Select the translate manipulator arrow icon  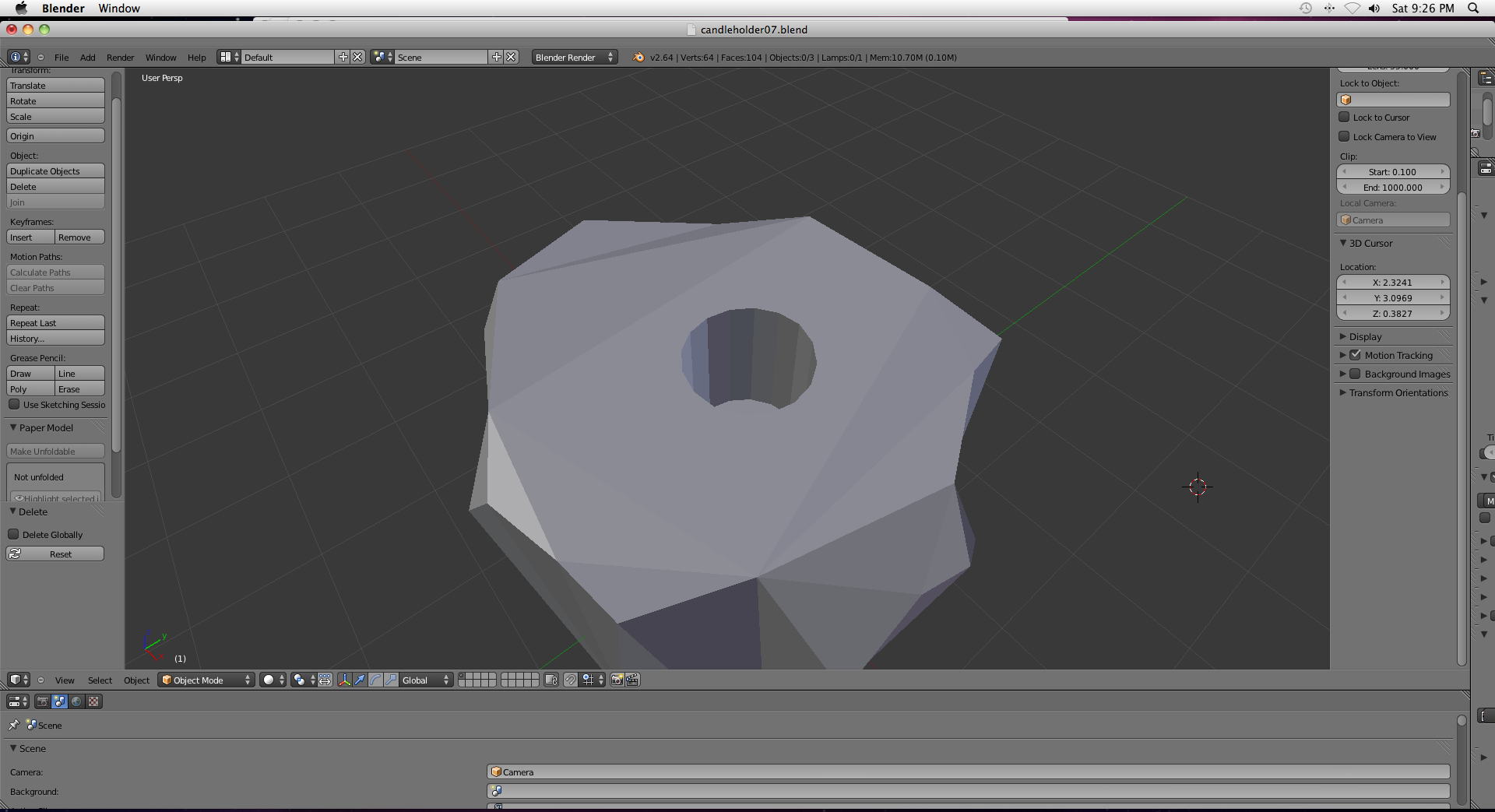tap(360, 680)
